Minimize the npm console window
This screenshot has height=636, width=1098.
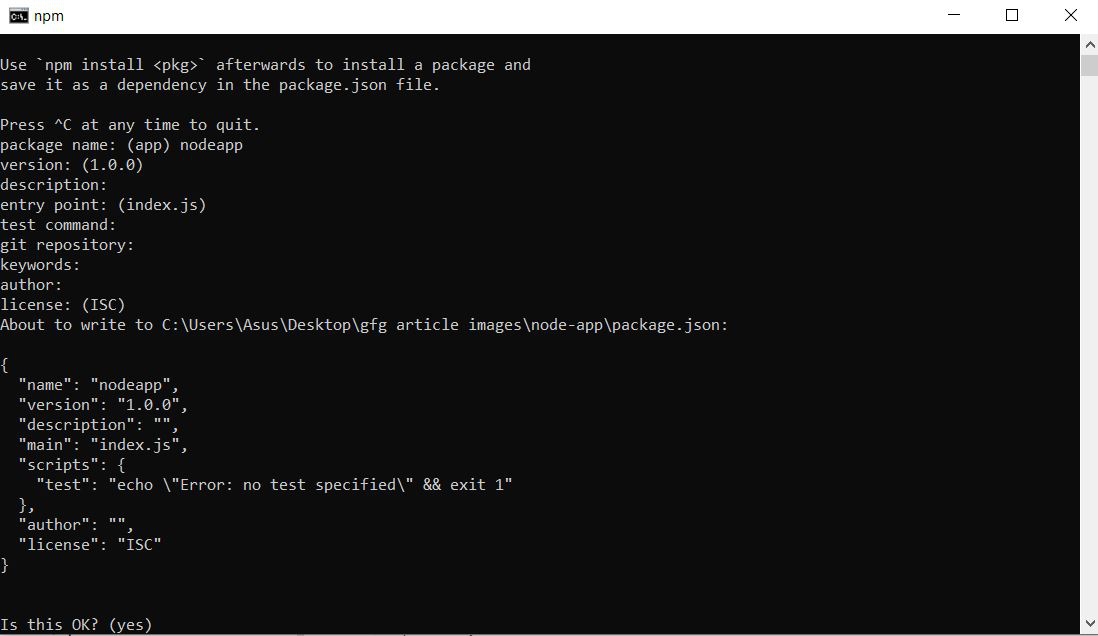[x=954, y=15]
